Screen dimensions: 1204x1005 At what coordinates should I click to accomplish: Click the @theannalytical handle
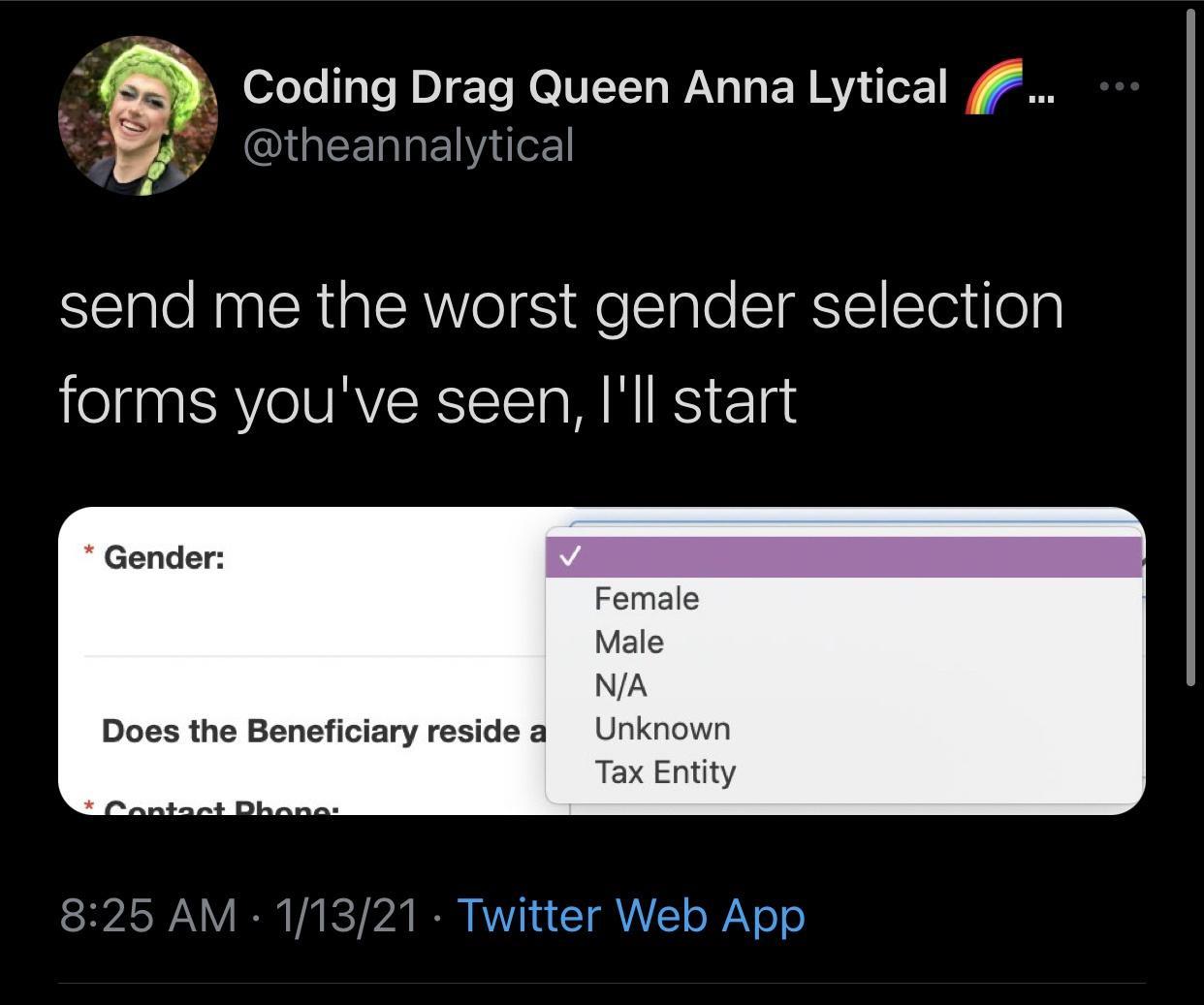tap(408, 145)
